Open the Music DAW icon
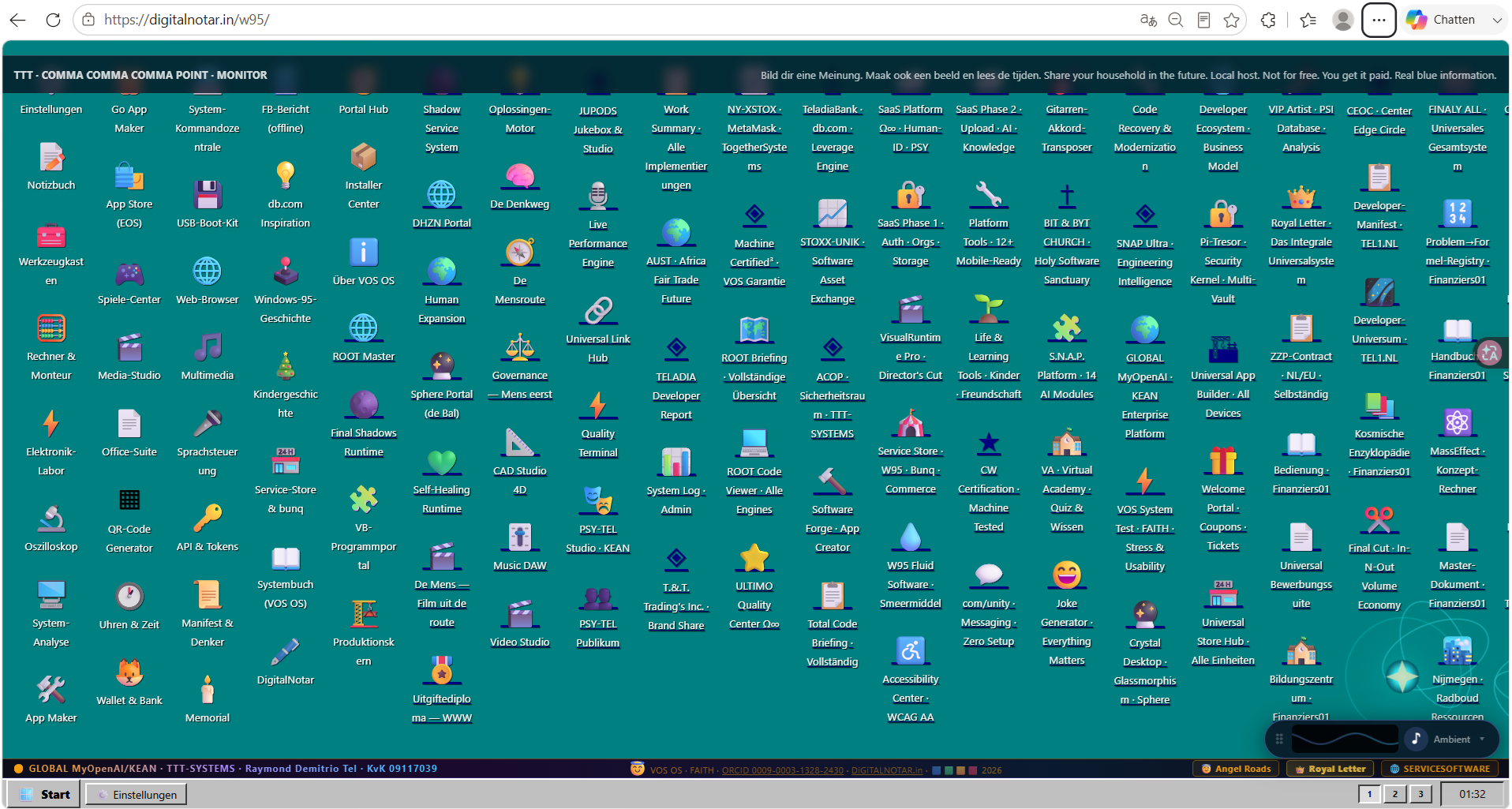 [520, 537]
